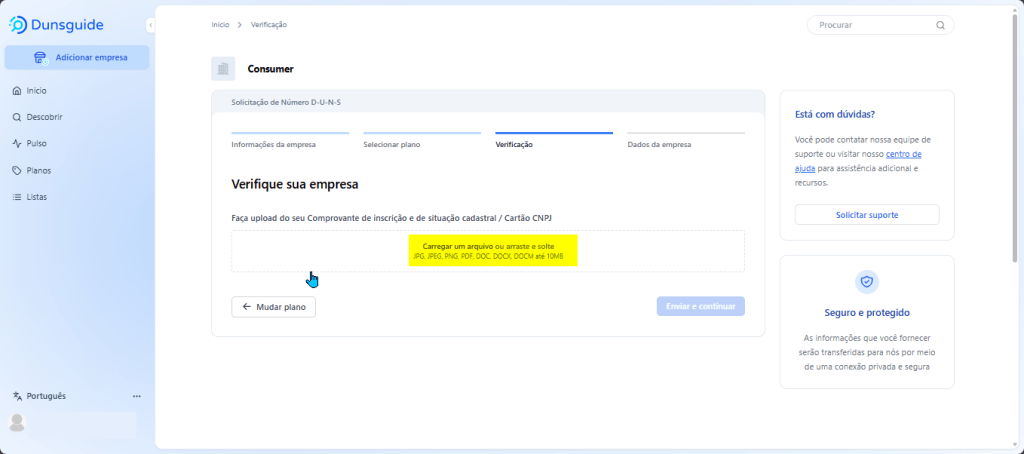1024x454 pixels.
Task: Collapse the sidebar using the chevron
Action: pyautogui.click(x=150, y=25)
